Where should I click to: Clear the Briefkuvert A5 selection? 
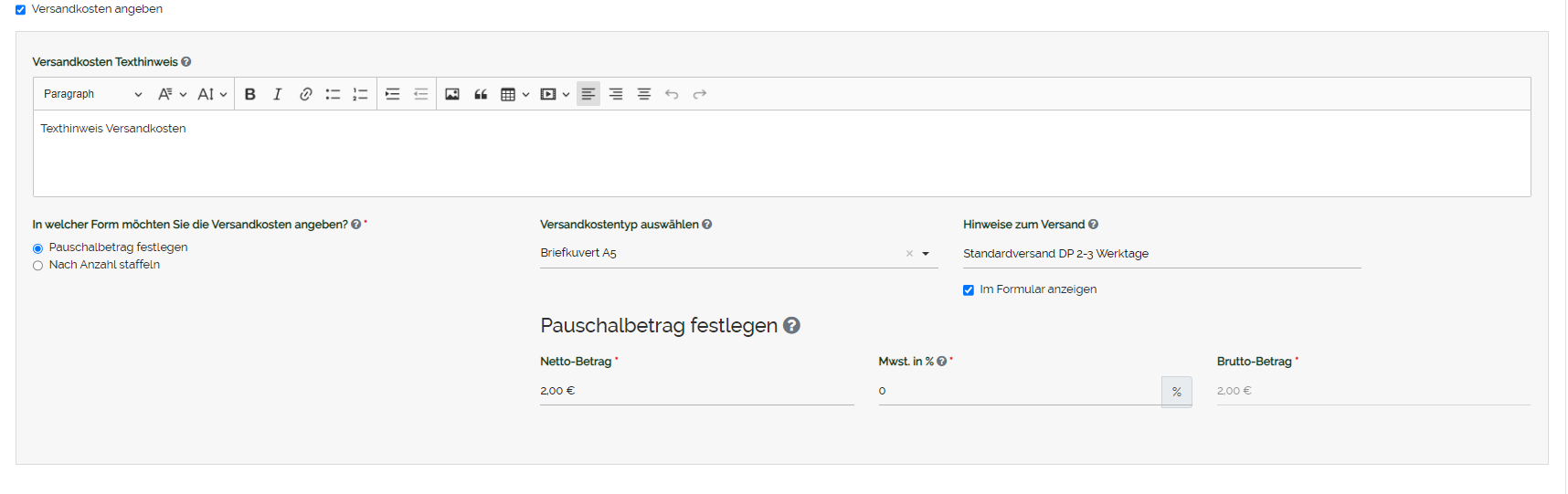pos(909,254)
